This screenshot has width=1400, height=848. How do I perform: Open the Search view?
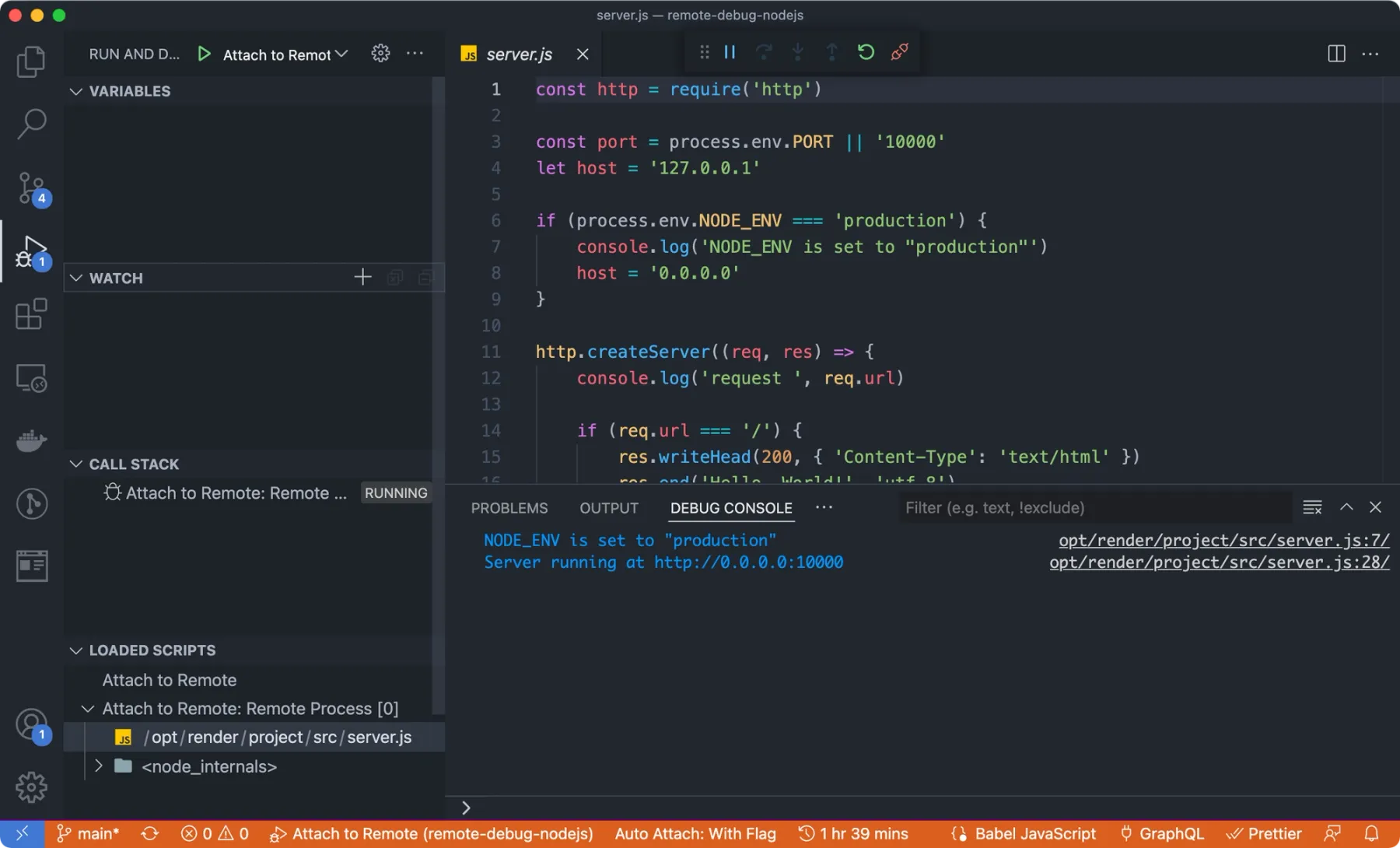pos(31,123)
